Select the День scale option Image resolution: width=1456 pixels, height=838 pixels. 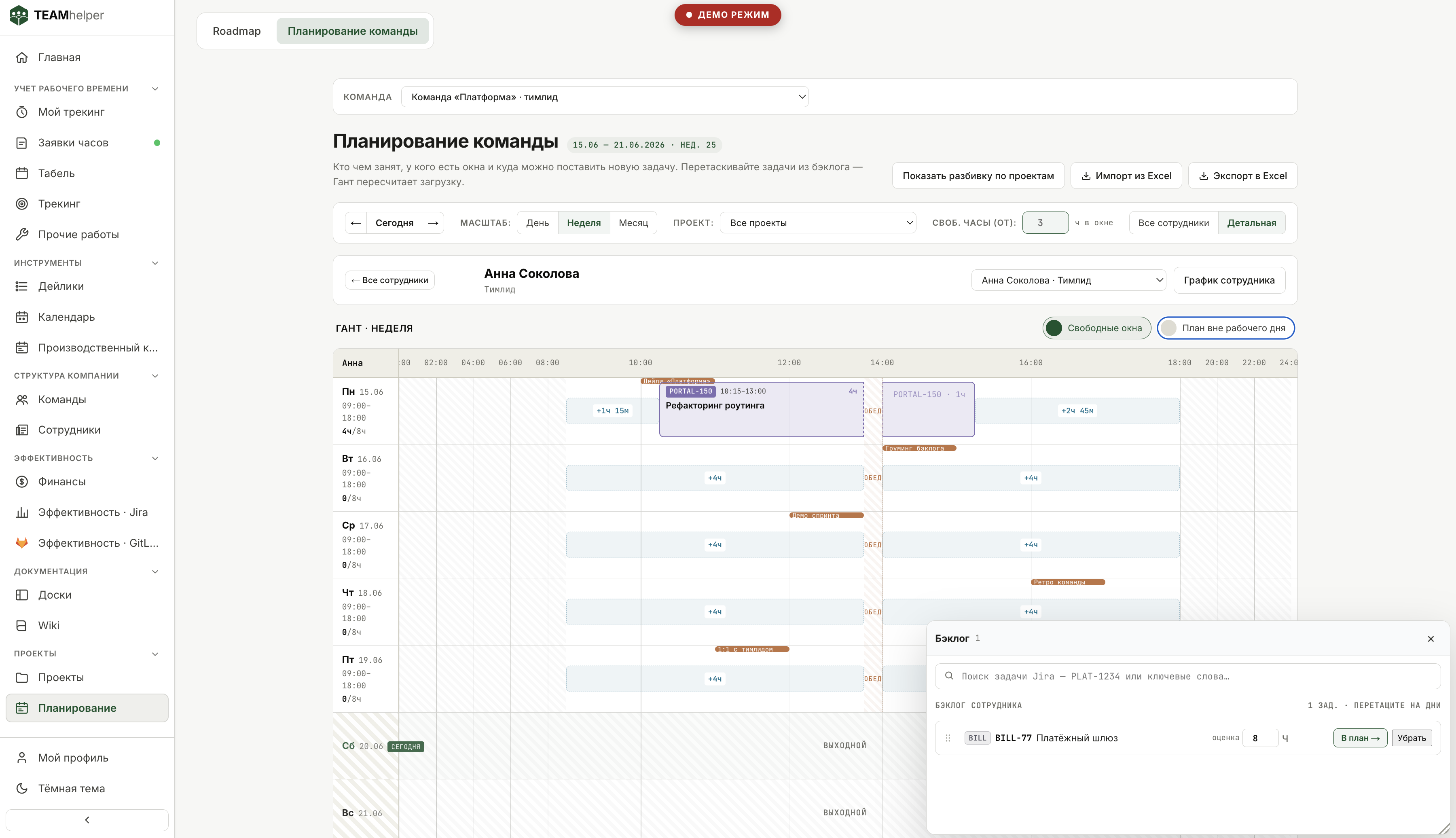tap(538, 223)
